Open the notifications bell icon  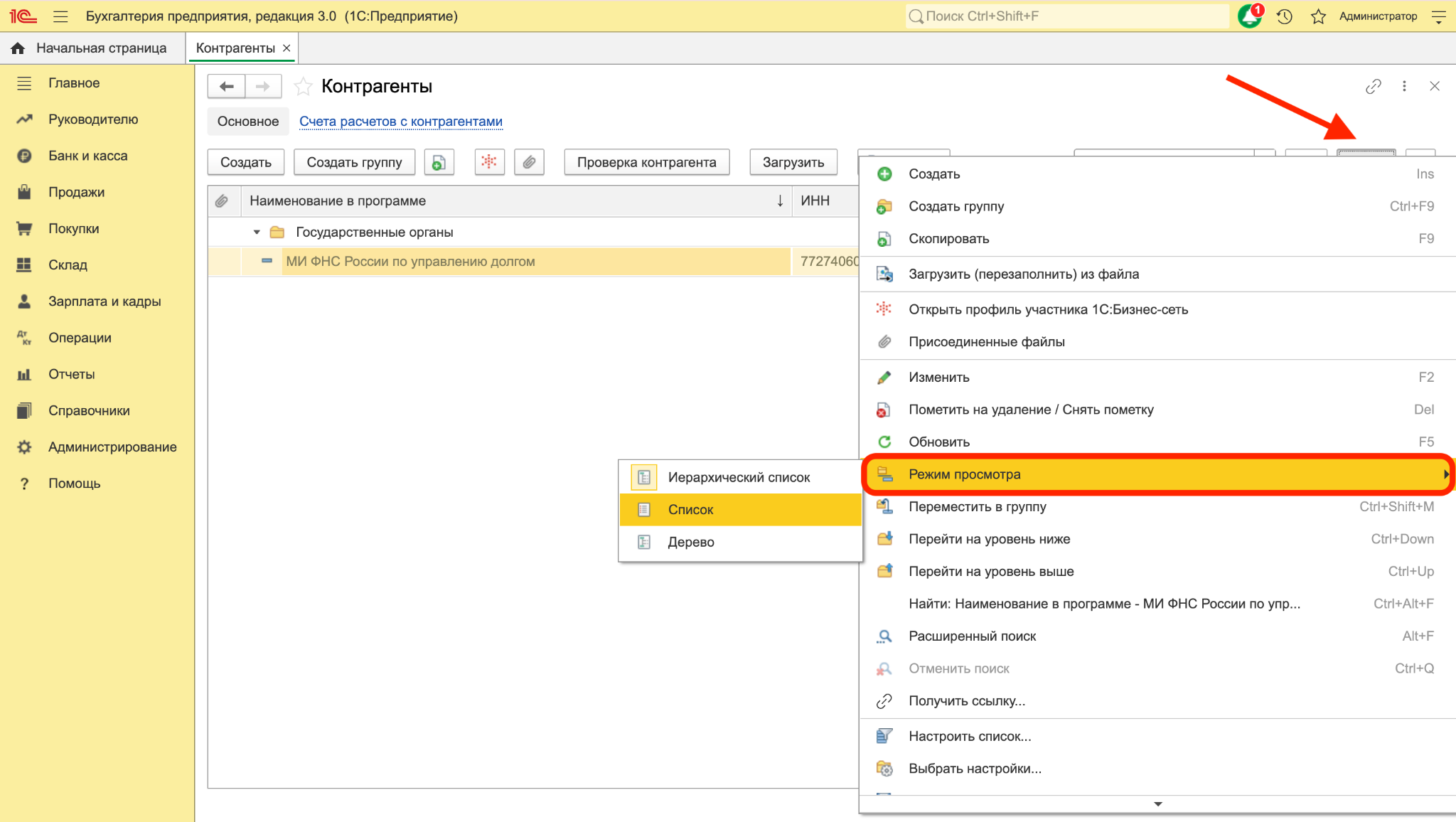[x=1249, y=16]
